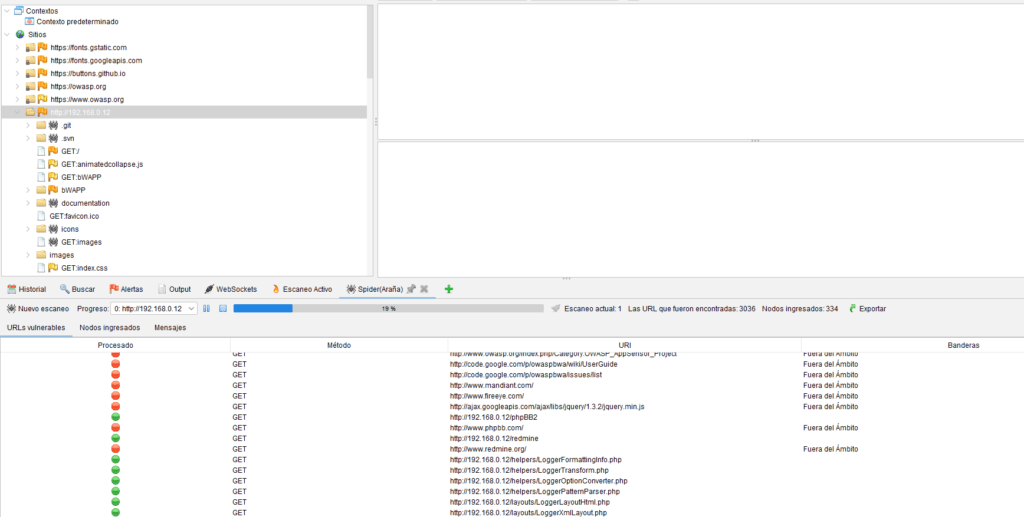
Task: Close the Spider(Araña) tab with the X icon
Action: 424,289
